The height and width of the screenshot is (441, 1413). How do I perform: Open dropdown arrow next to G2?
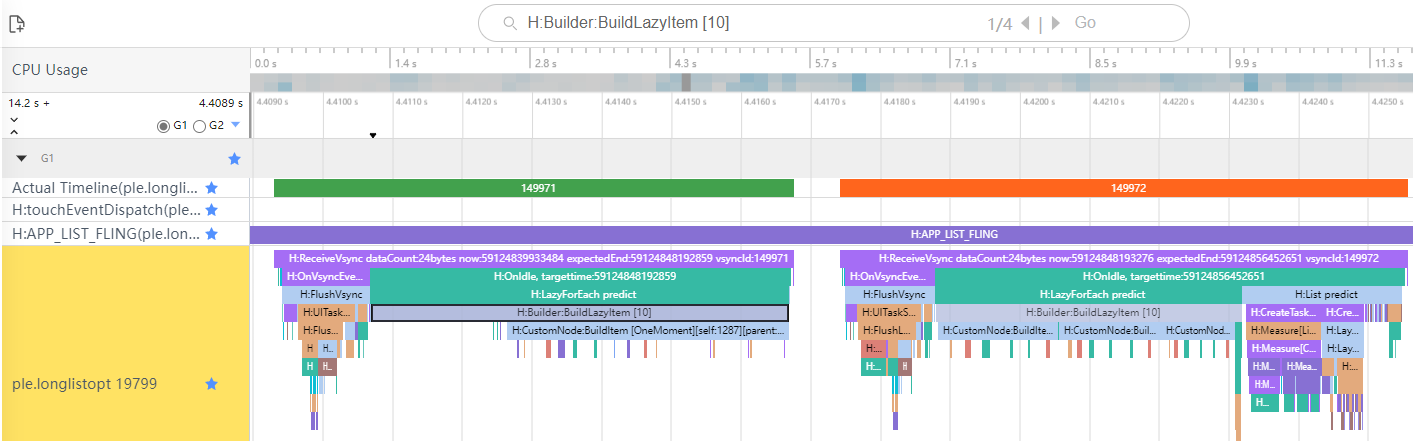[236, 125]
